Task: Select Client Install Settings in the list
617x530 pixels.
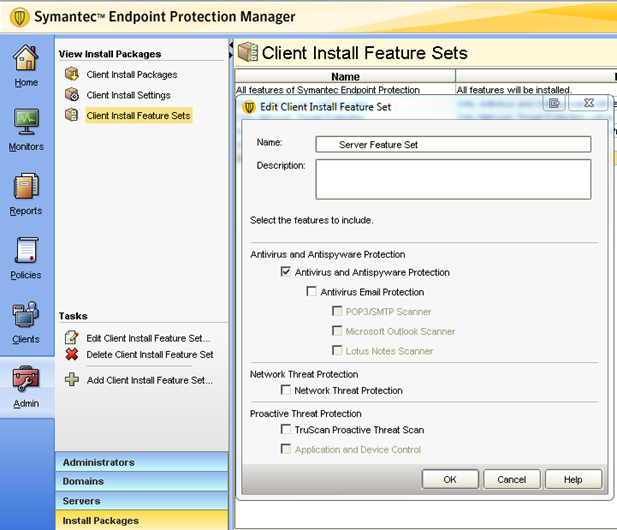Action: click(x=128, y=95)
